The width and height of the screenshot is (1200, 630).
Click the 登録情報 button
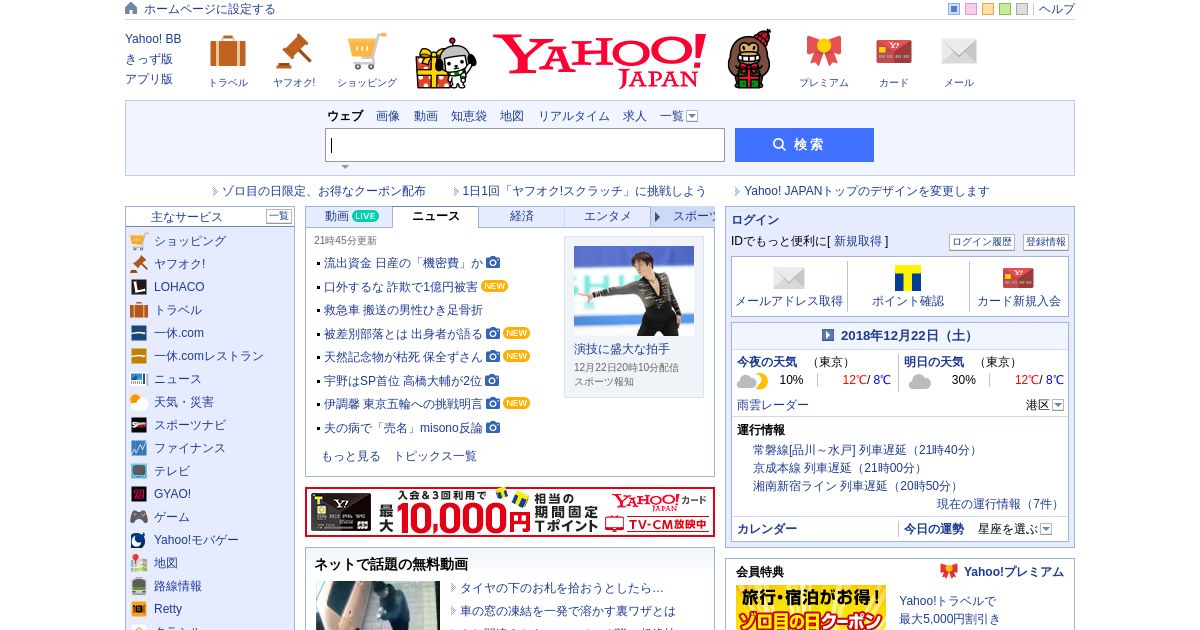coord(1046,242)
